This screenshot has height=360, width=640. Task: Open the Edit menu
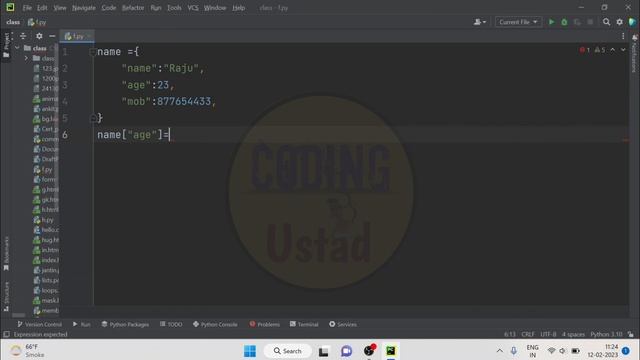[x=42, y=8]
